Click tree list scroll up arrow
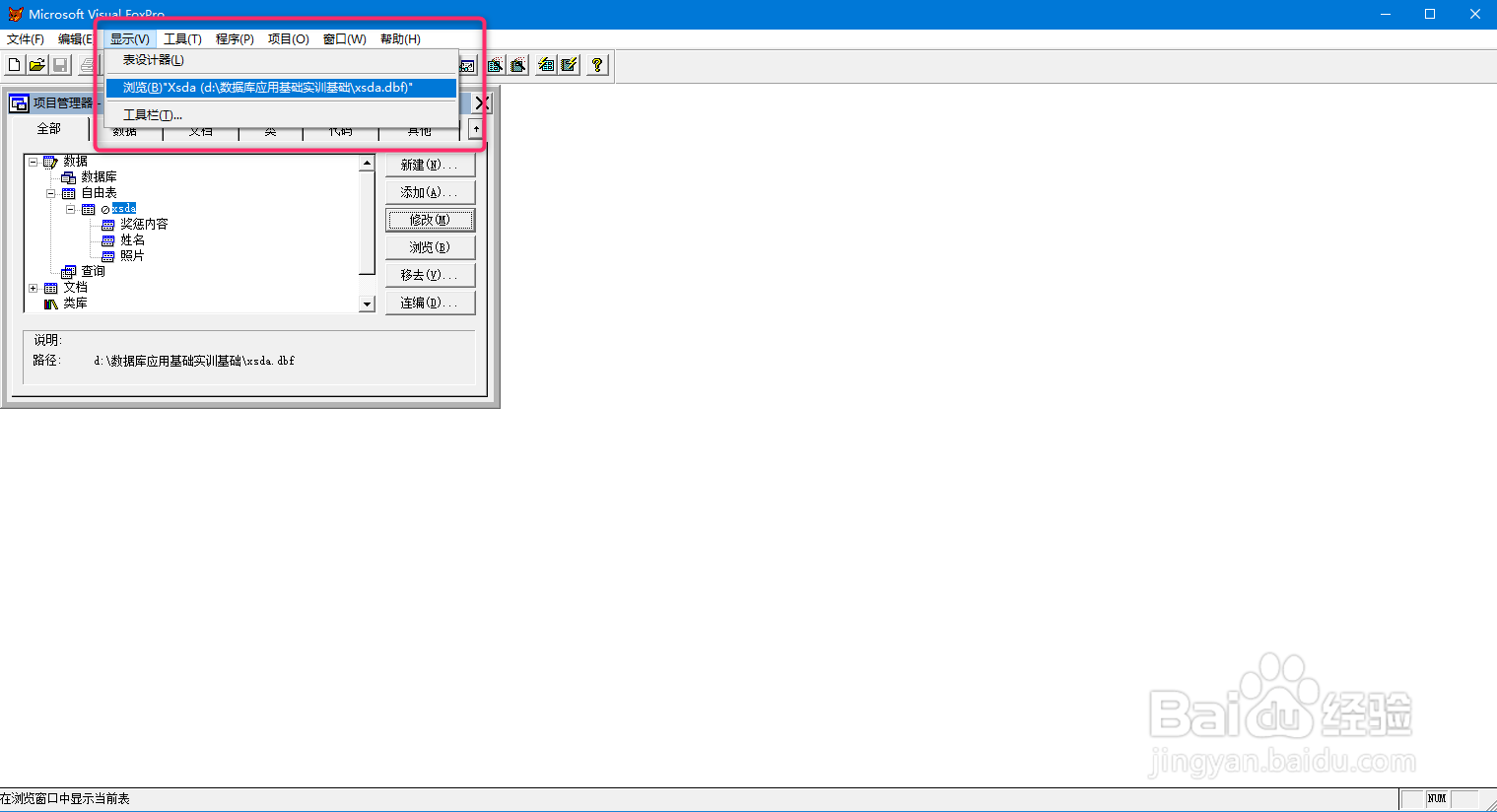This screenshot has width=1497, height=812. (367, 163)
